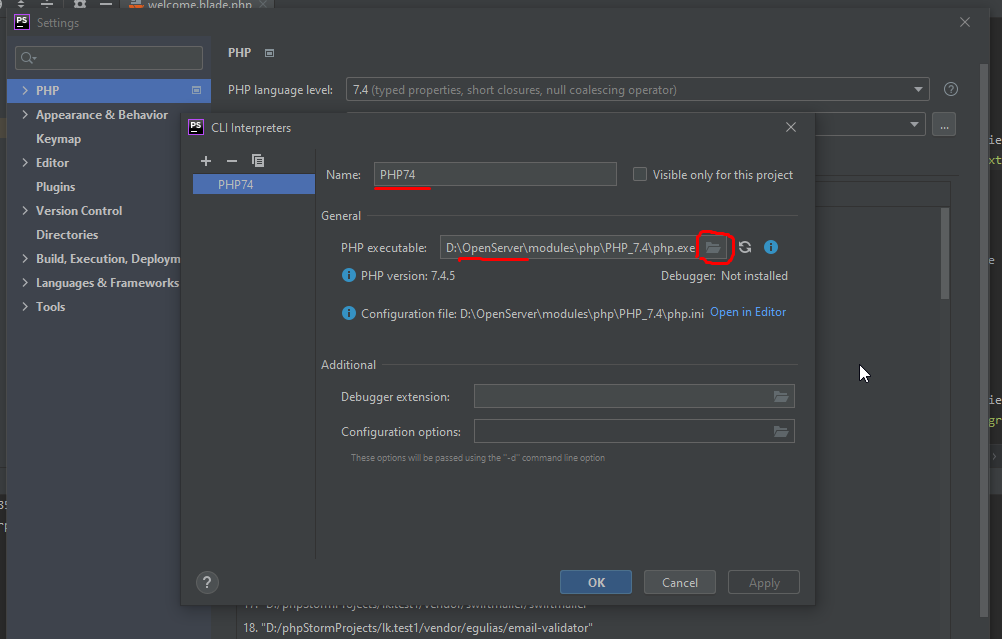
Task: Browse Configuration options folder icon
Action: click(781, 432)
